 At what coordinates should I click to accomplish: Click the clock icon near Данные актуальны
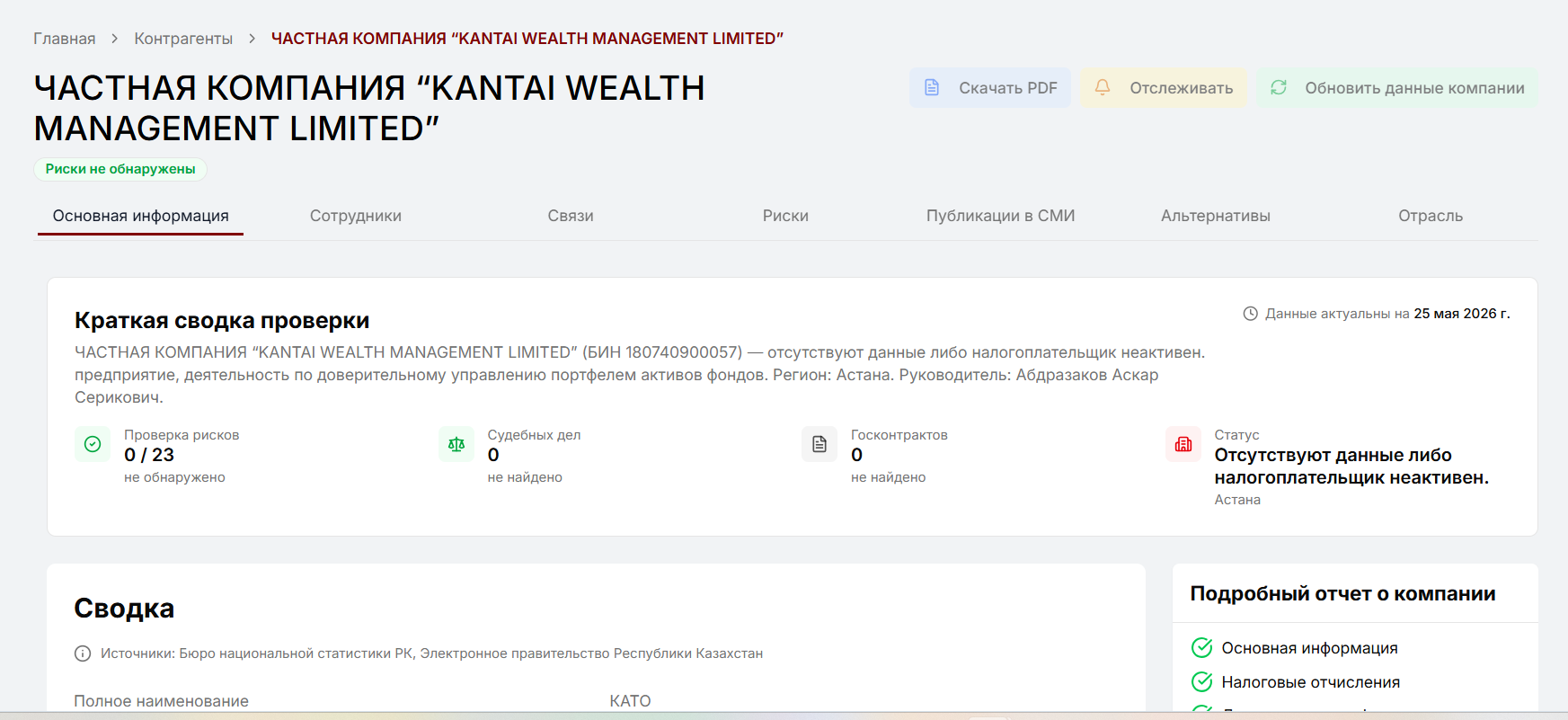tap(1250, 314)
